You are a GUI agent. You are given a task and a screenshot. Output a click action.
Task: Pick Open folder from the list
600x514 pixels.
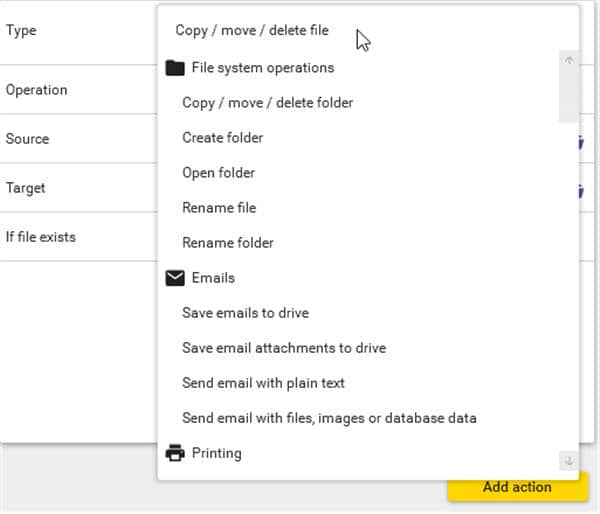pyautogui.click(x=218, y=172)
